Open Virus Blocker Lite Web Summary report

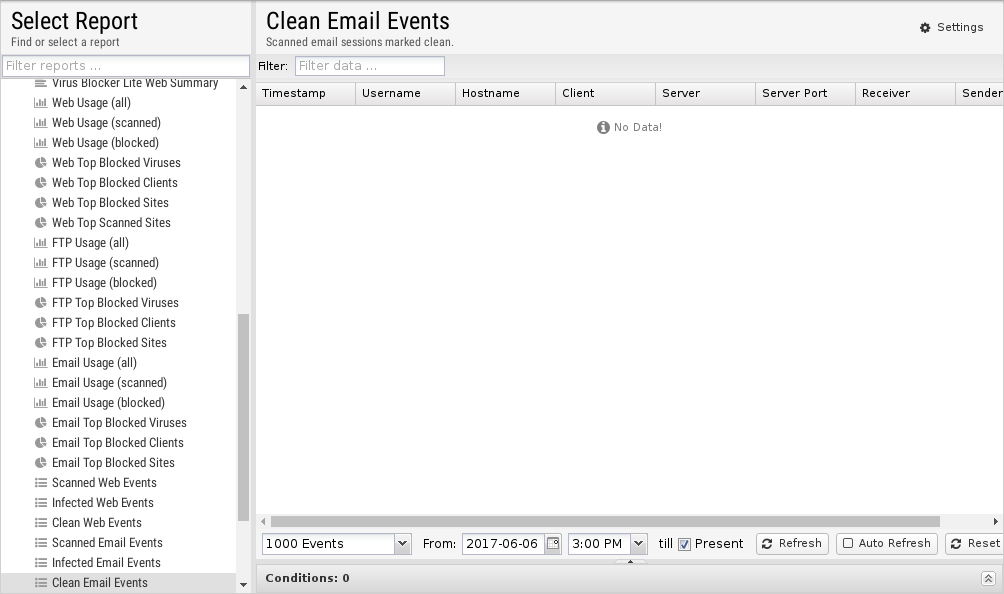click(118, 83)
